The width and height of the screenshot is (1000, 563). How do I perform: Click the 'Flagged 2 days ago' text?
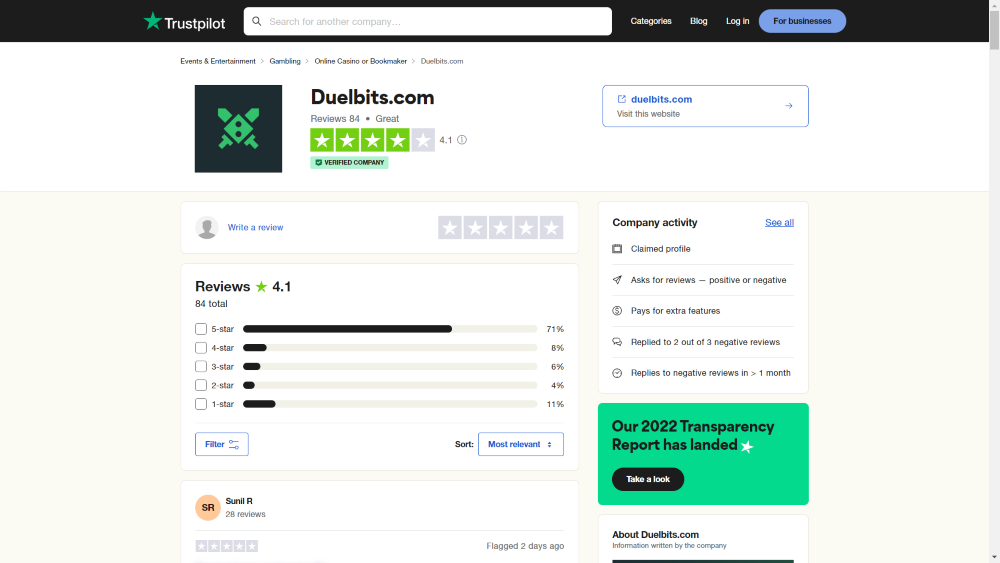pyautogui.click(x=525, y=546)
